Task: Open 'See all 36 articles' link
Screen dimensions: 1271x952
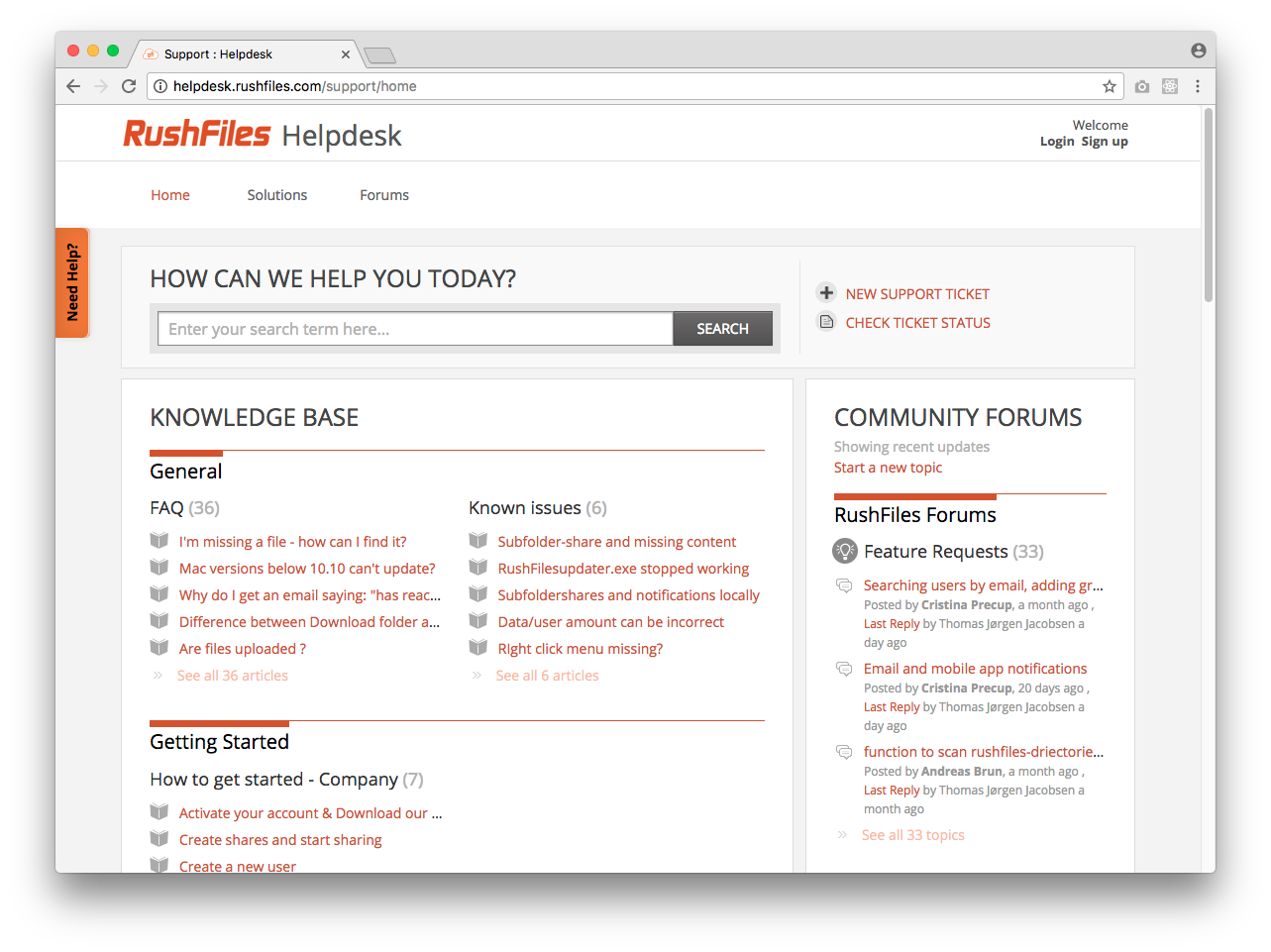Action: click(x=233, y=676)
